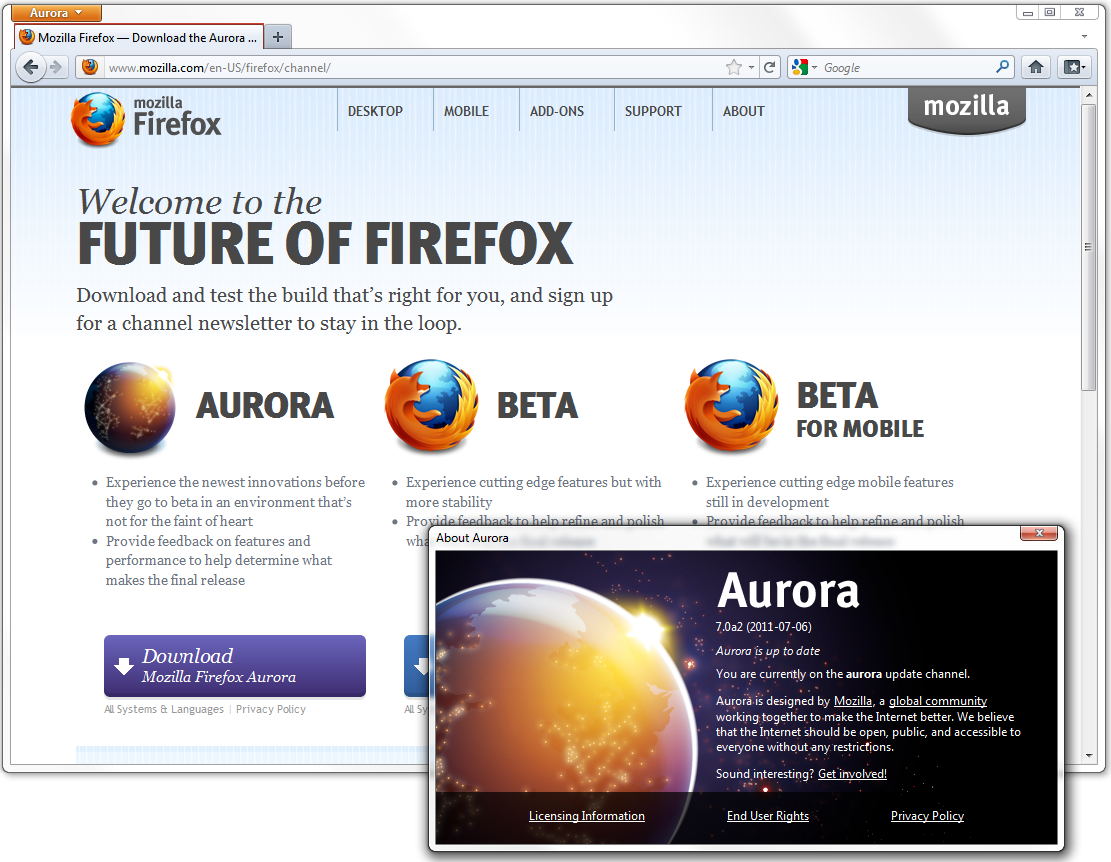Open the Bookmarks icon beside Home button
The height and width of the screenshot is (862, 1111).
point(1072,67)
